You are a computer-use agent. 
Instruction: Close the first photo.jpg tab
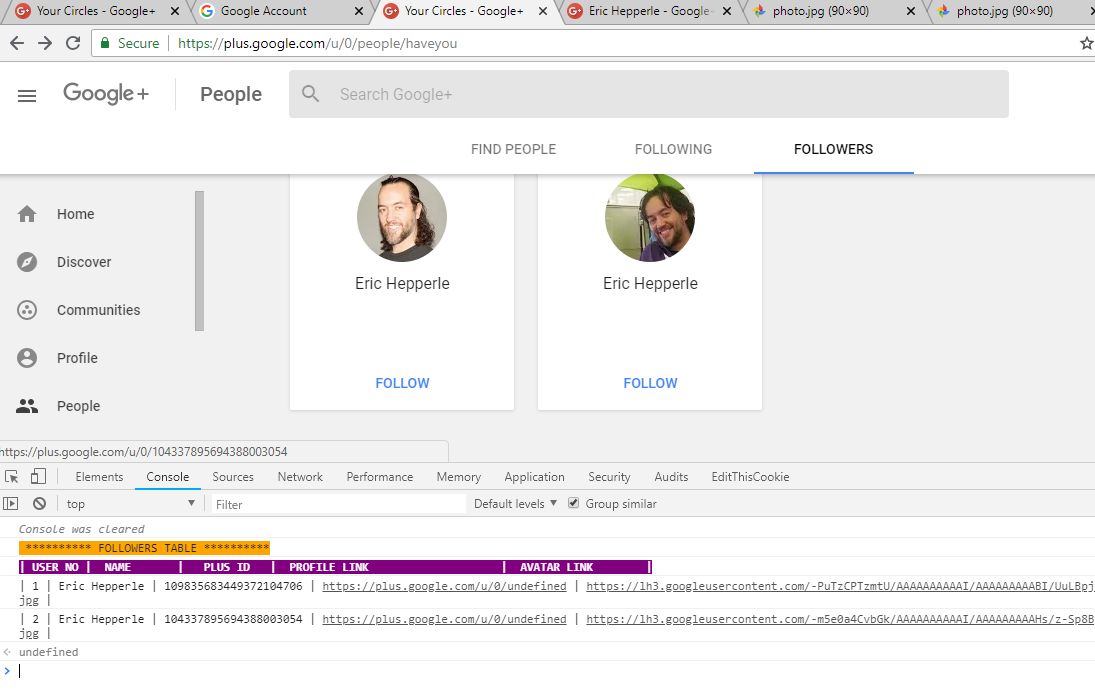point(911,11)
